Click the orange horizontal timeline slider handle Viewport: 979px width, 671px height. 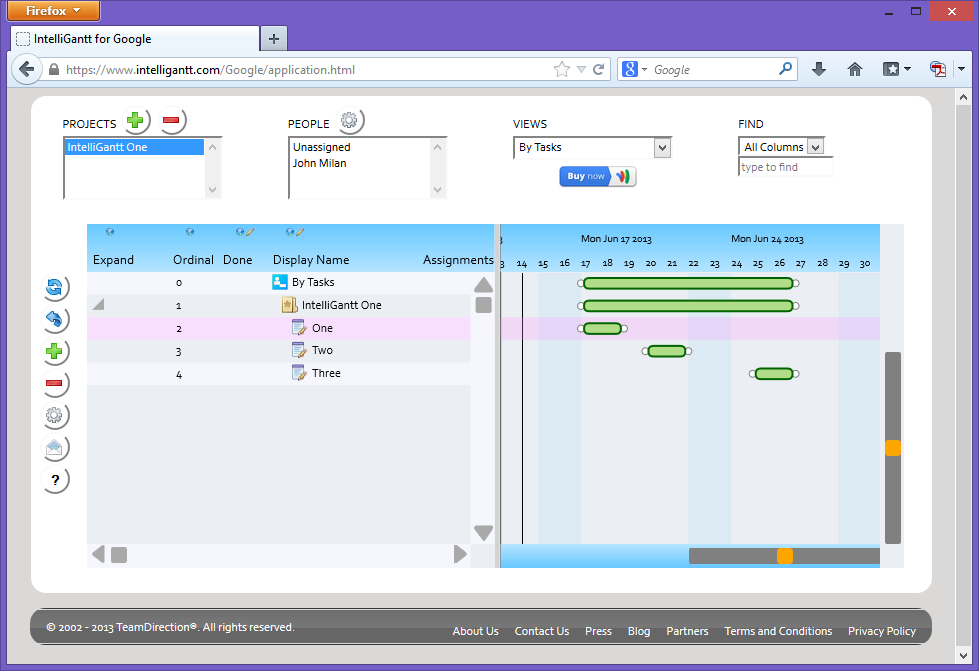[x=785, y=556]
